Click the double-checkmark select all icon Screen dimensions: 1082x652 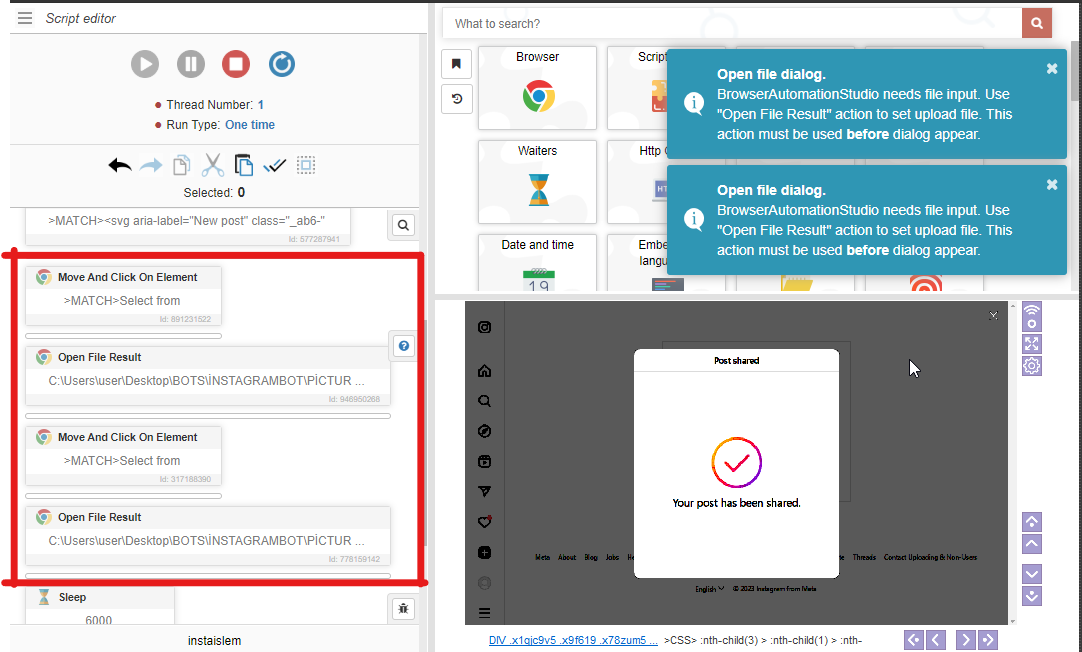(x=275, y=166)
